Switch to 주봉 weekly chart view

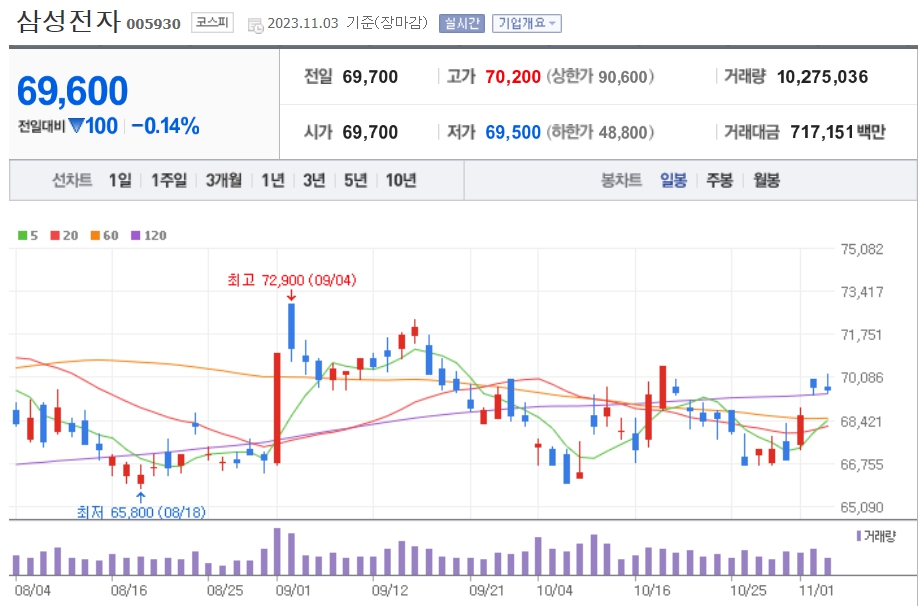coord(719,180)
